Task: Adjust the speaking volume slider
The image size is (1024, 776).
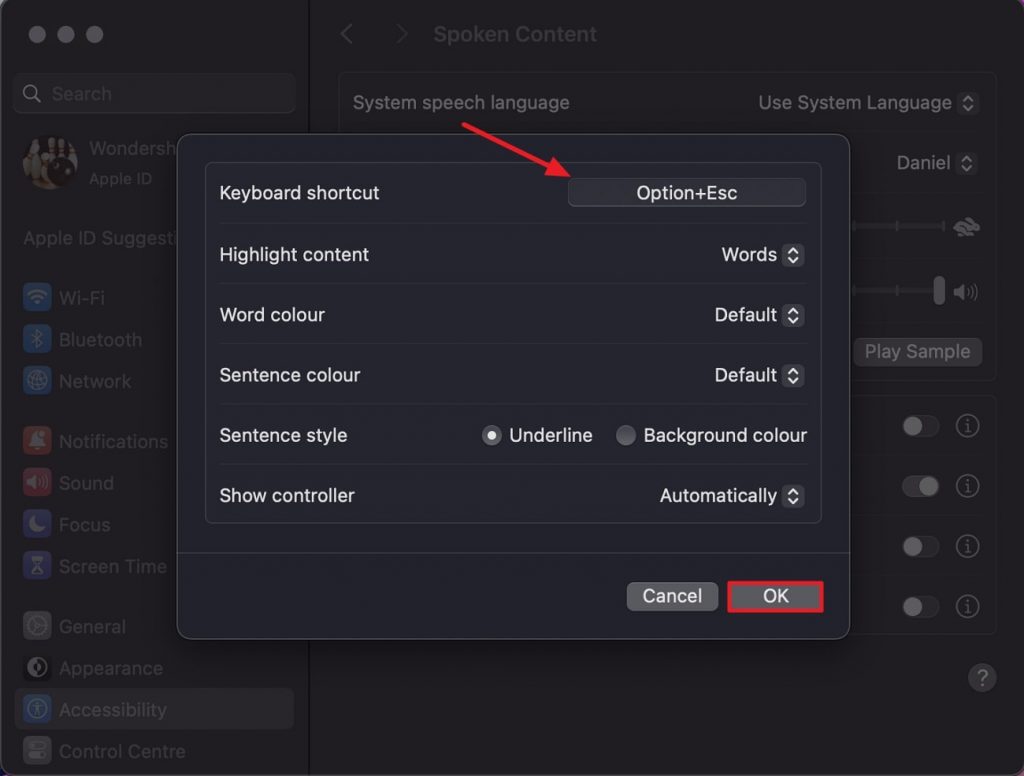Action: 938,291
